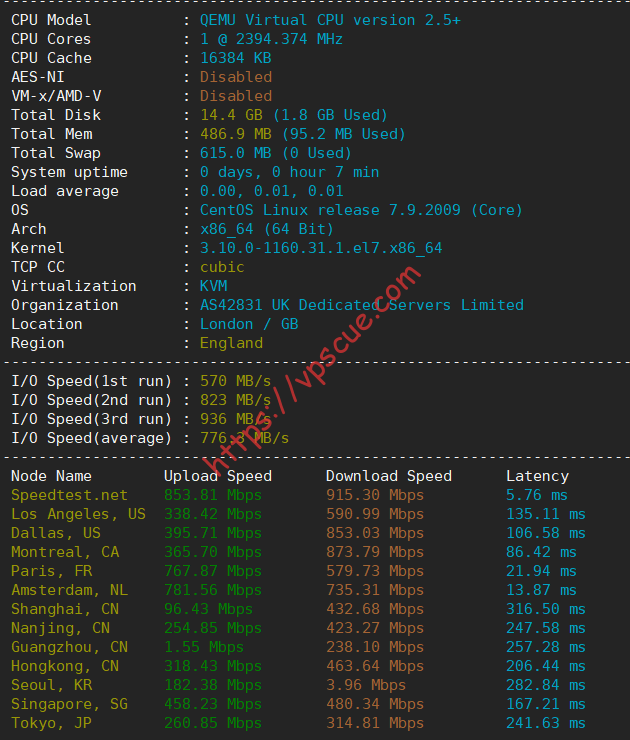Image resolution: width=630 pixels, height=740 pixels.
Task: Click the London / GB location value
Action: [x=249, y=324]
